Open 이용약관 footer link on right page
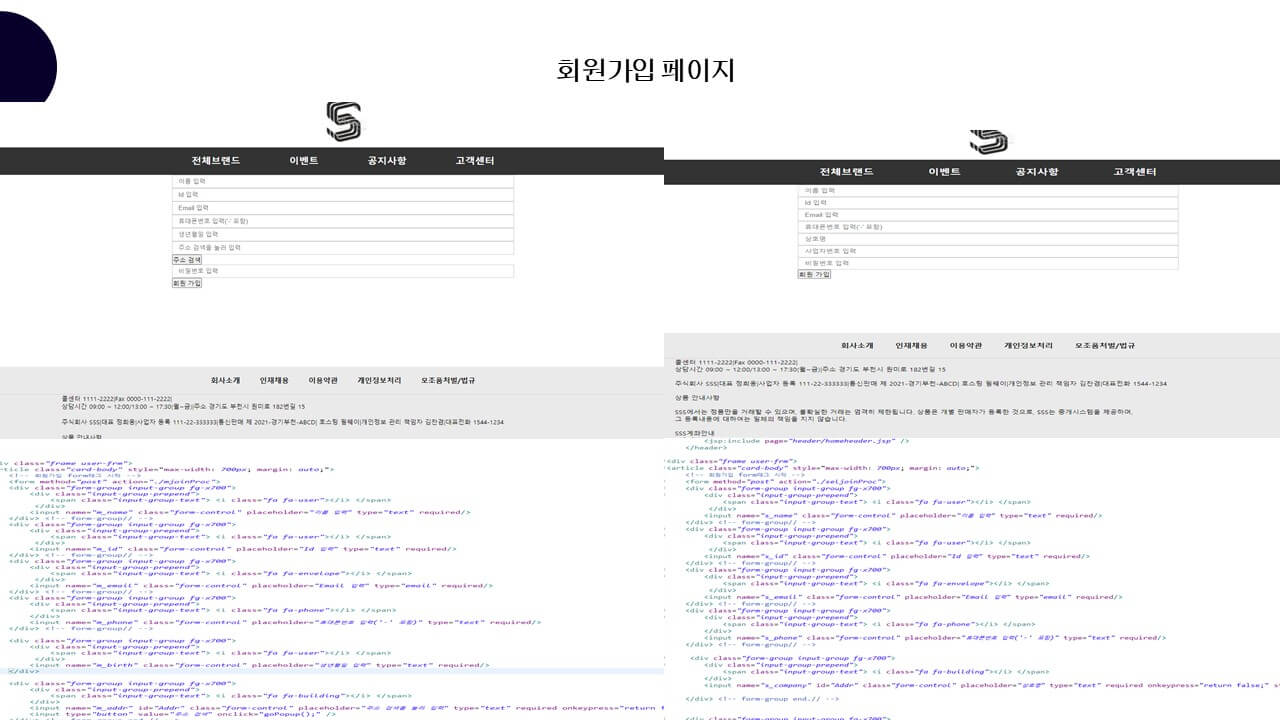 point(966,345)
